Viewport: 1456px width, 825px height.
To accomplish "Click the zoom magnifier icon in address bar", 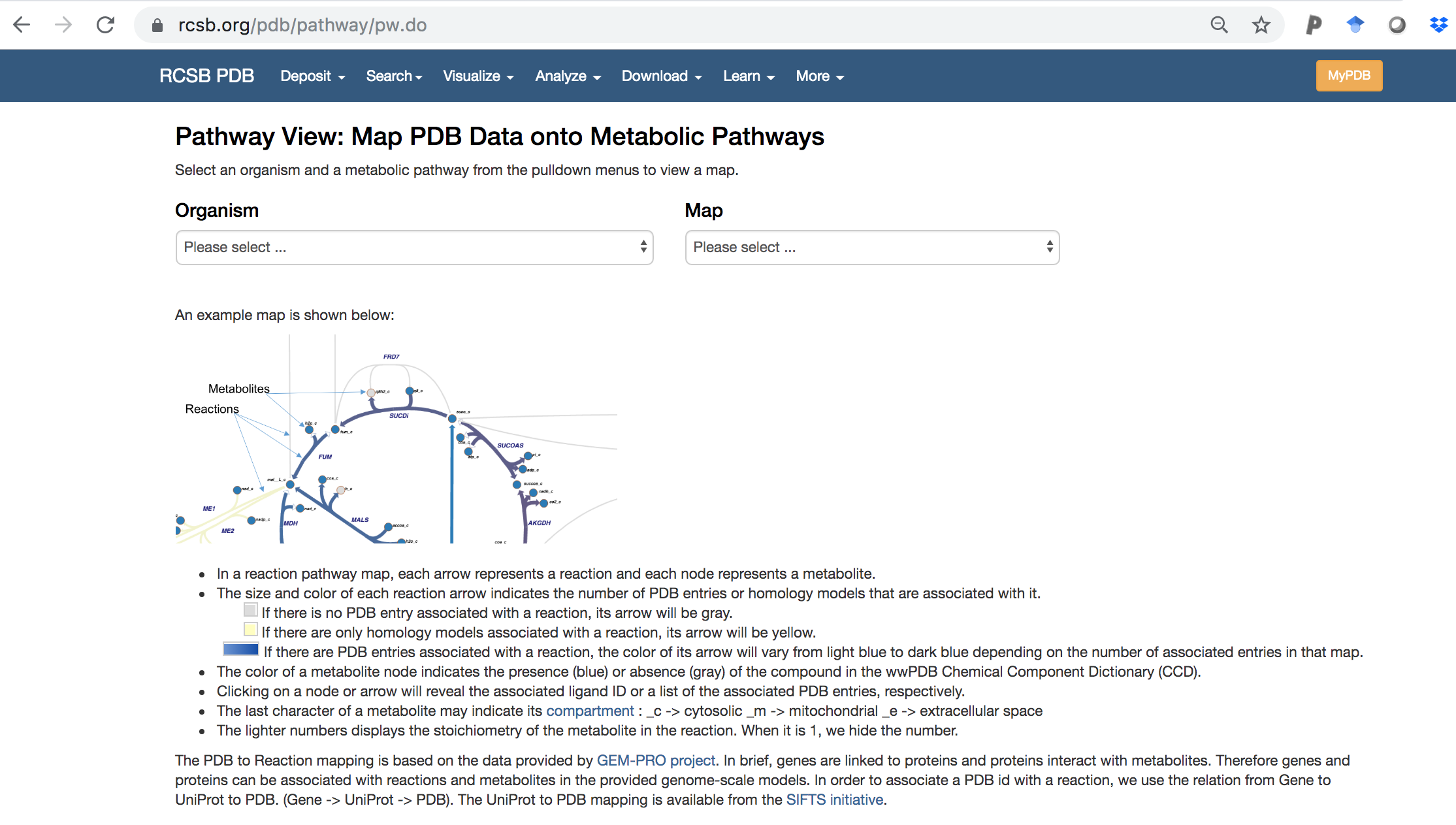I will click(x=1219, y=25).
